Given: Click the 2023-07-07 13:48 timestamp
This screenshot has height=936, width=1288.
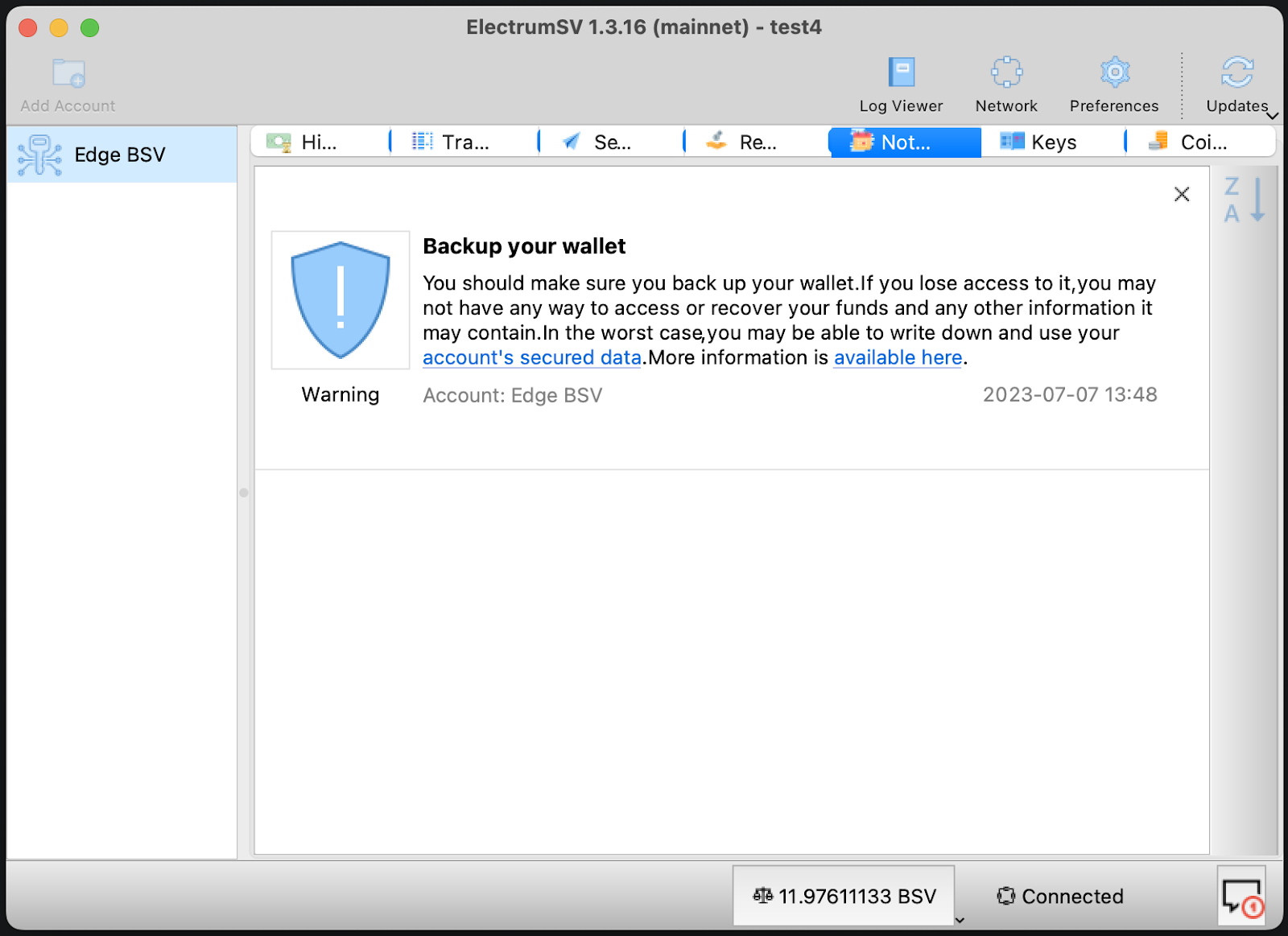Looking at the screenshot, I should pyautogui.click(x=1070, y=394).
